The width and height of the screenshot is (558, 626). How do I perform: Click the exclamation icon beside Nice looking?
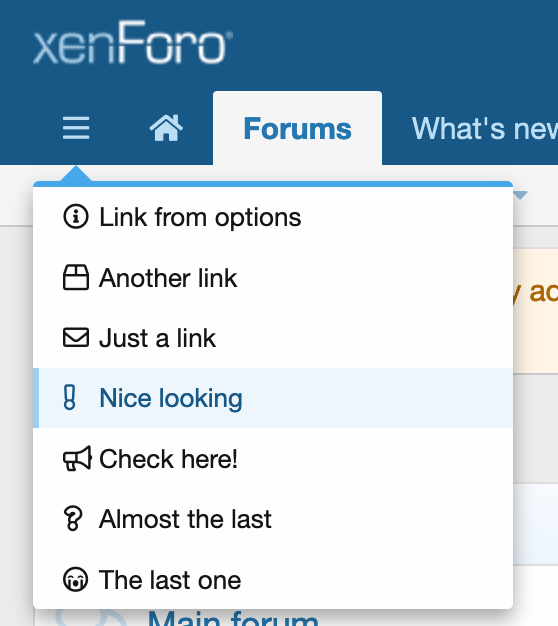tap(69, 397)
